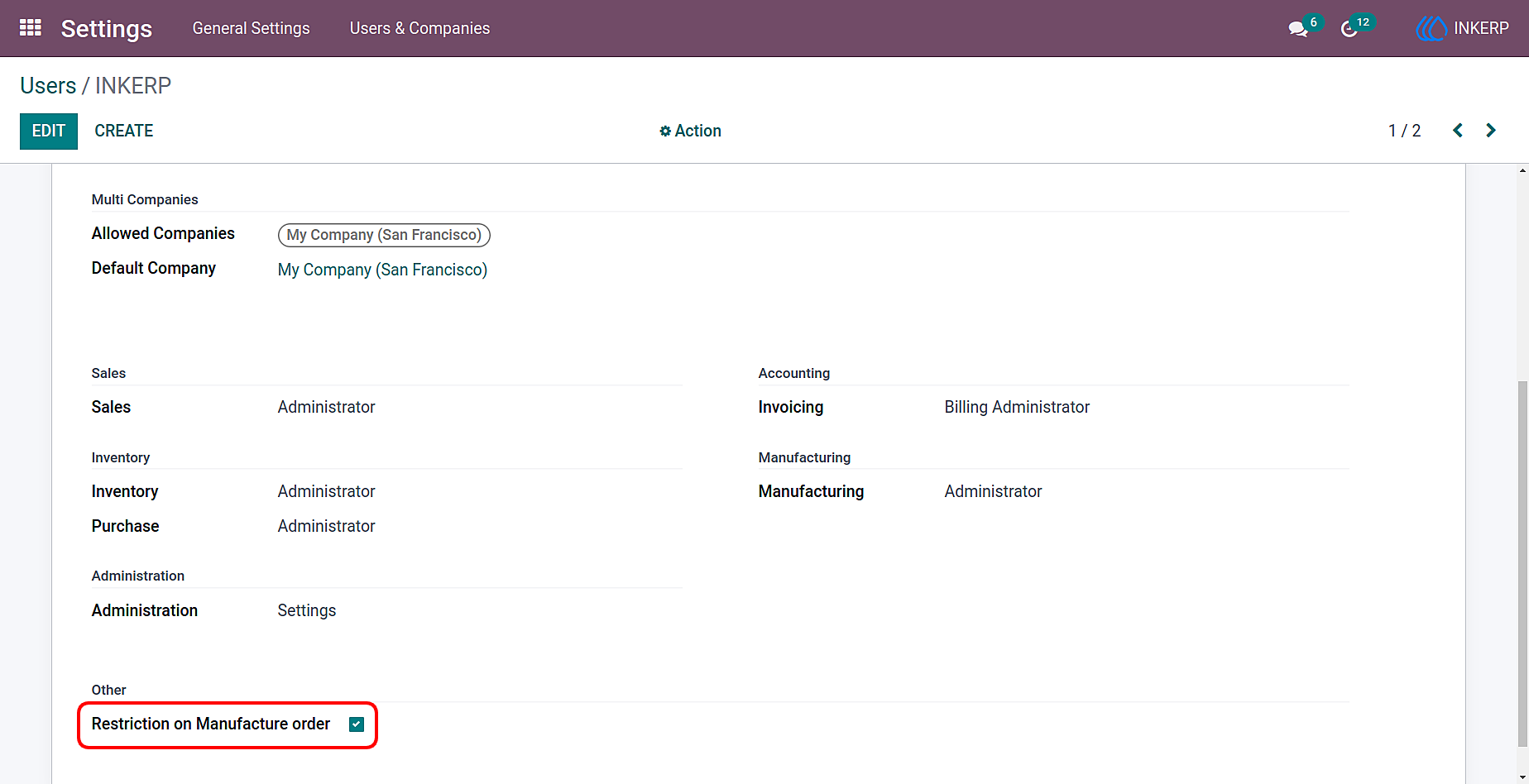The height and width of the screenshot is (784, 1529).
Task: Open the INKERP user menu
Action: tap(1462, 28)
